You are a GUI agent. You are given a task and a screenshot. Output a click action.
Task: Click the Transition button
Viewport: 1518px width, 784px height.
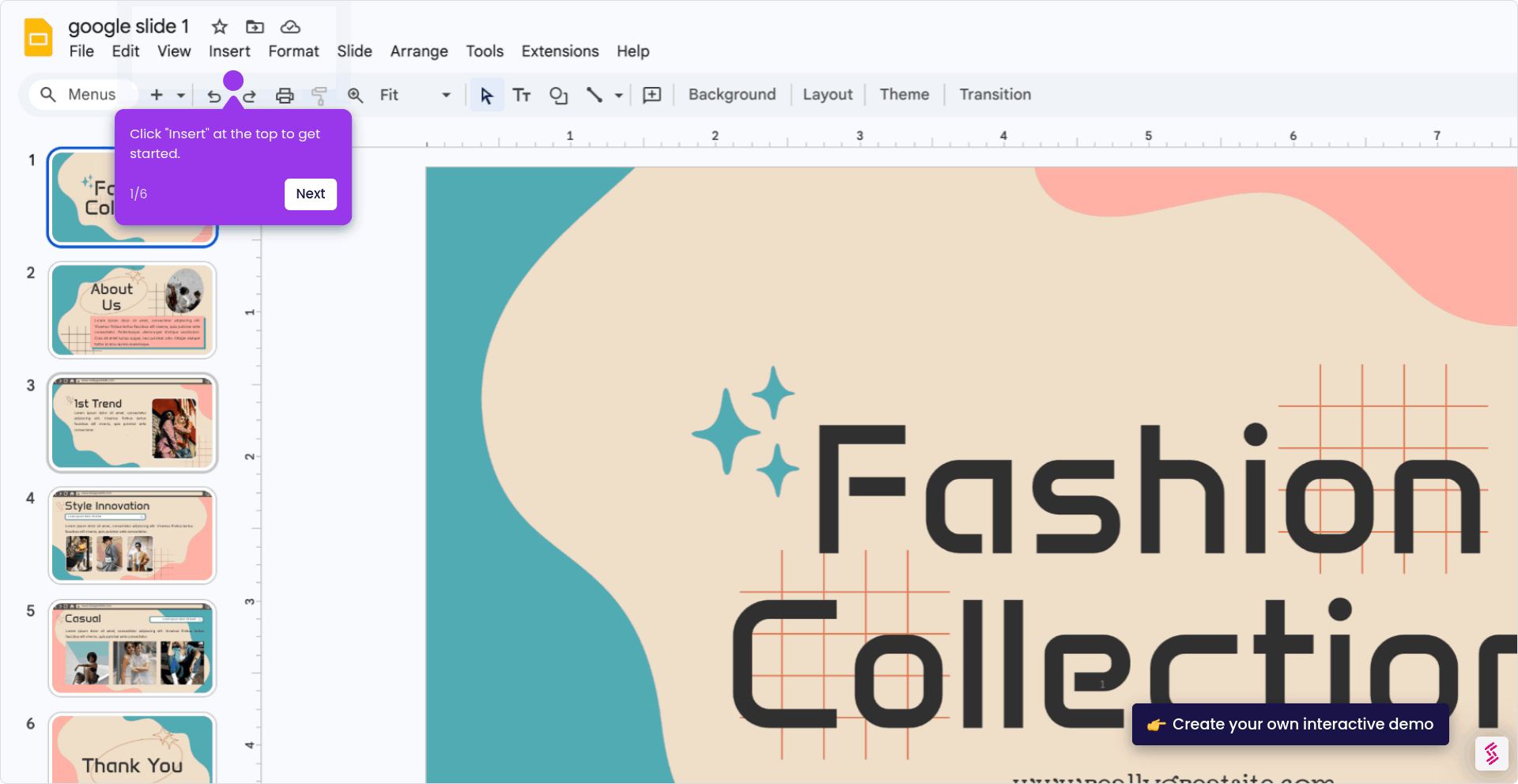(x=995, y=95)
